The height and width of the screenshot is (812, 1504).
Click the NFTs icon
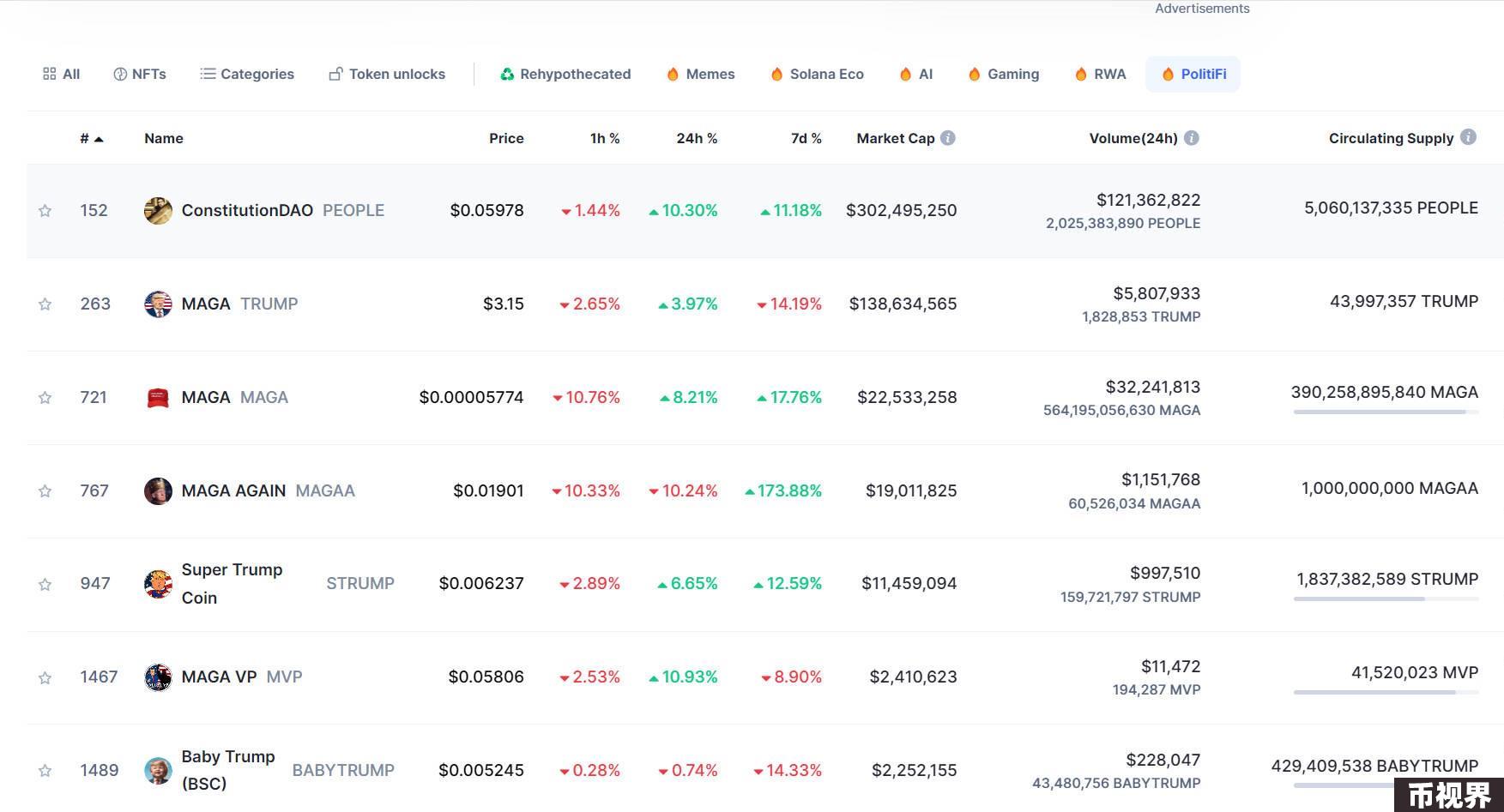[x=120, y=75]
